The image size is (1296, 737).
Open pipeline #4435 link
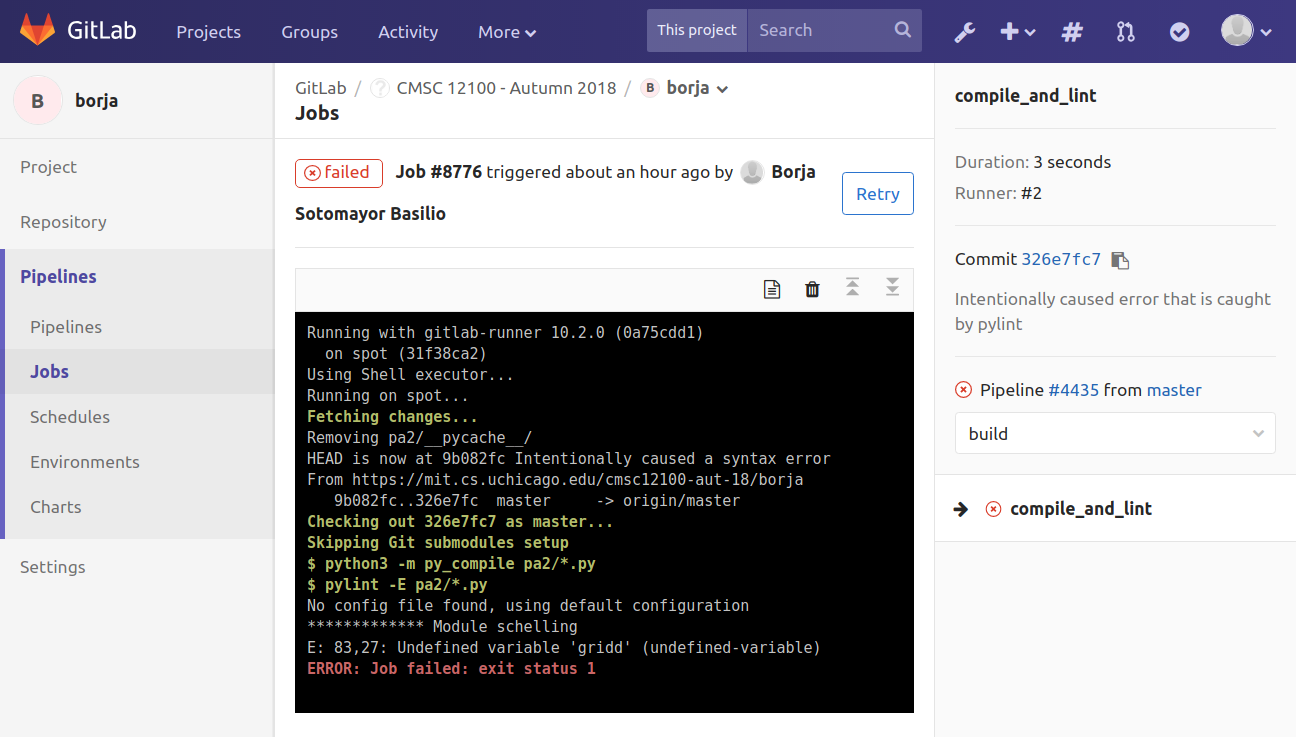click(x=1073, y=390)
